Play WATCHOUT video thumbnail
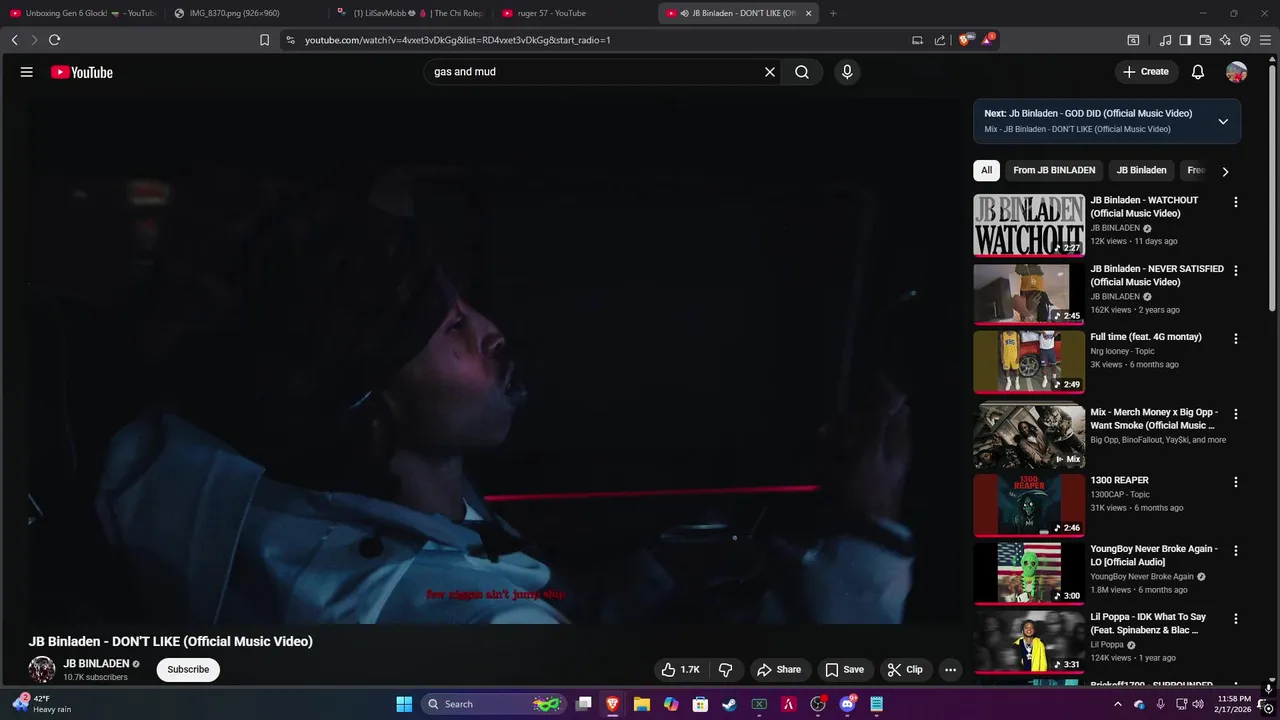The width and height of the screenshot is (1280, 720). point(1029,225)
